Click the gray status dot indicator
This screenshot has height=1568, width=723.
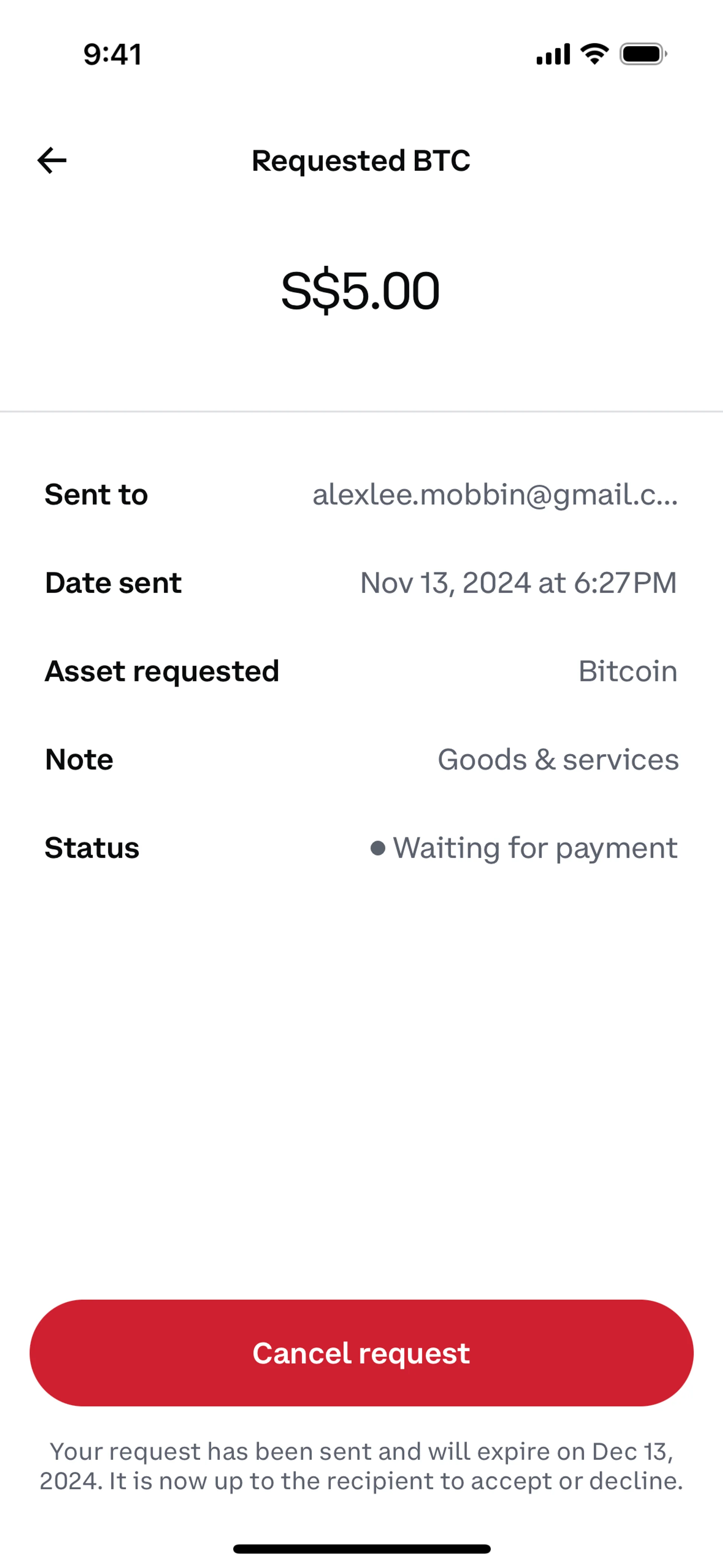[377, 848]
